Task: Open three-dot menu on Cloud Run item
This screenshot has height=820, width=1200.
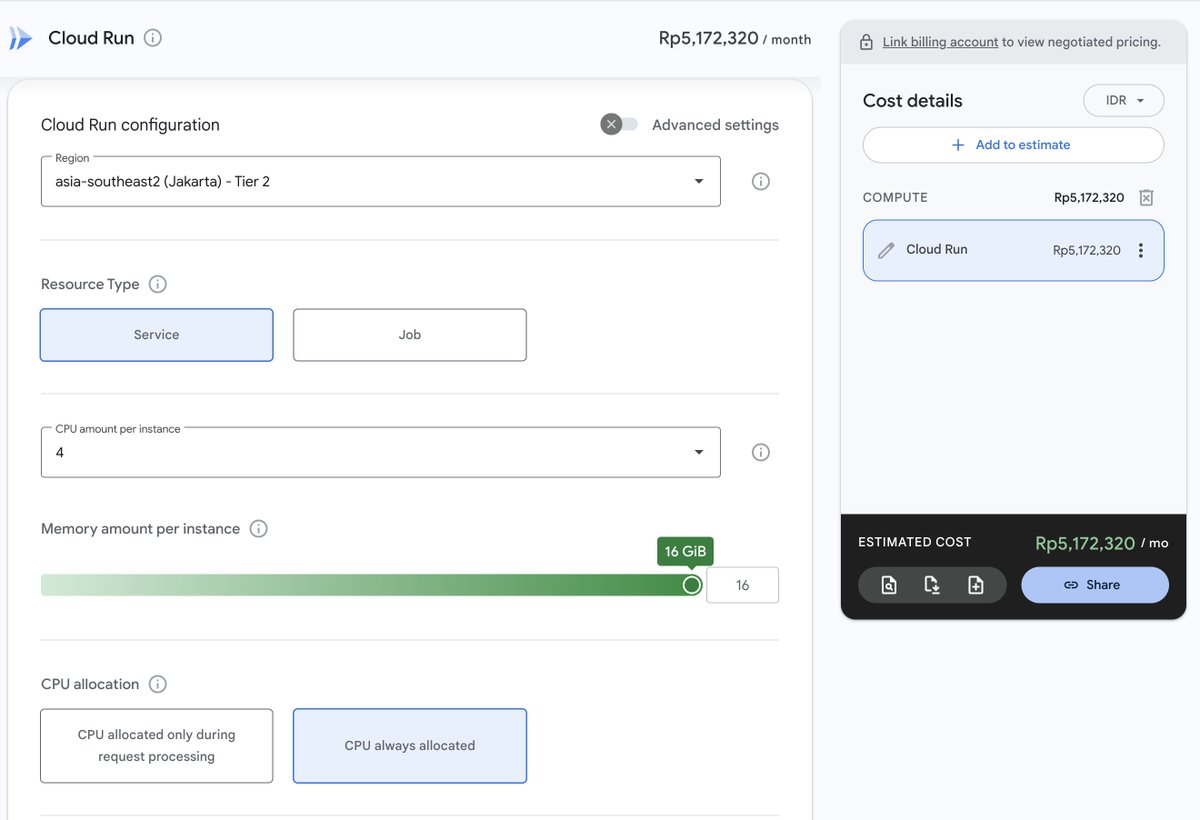Action: [1140, 250]
